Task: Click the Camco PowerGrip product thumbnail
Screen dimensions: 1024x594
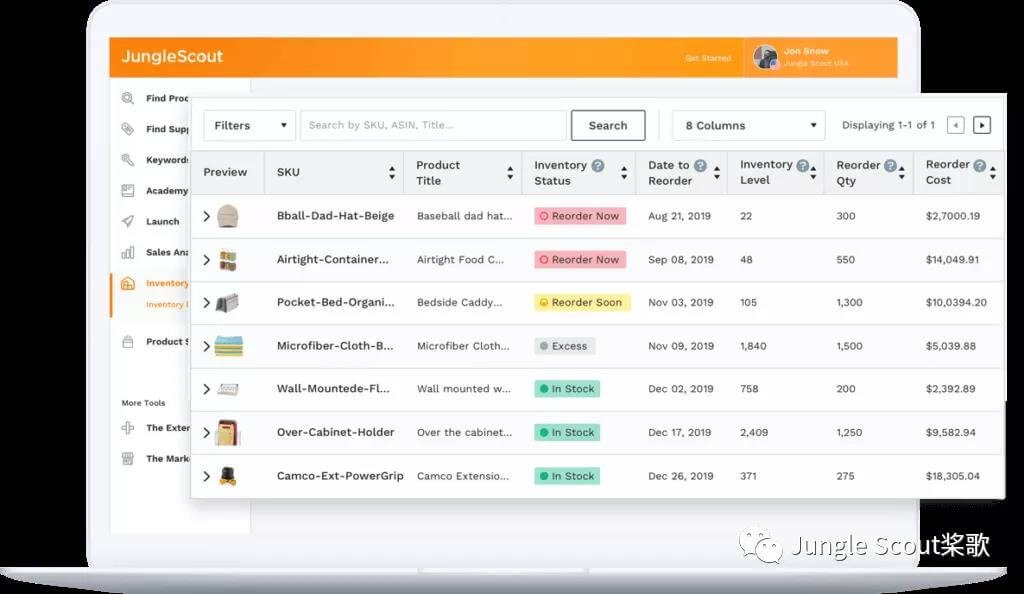Action: pos(228,477)
